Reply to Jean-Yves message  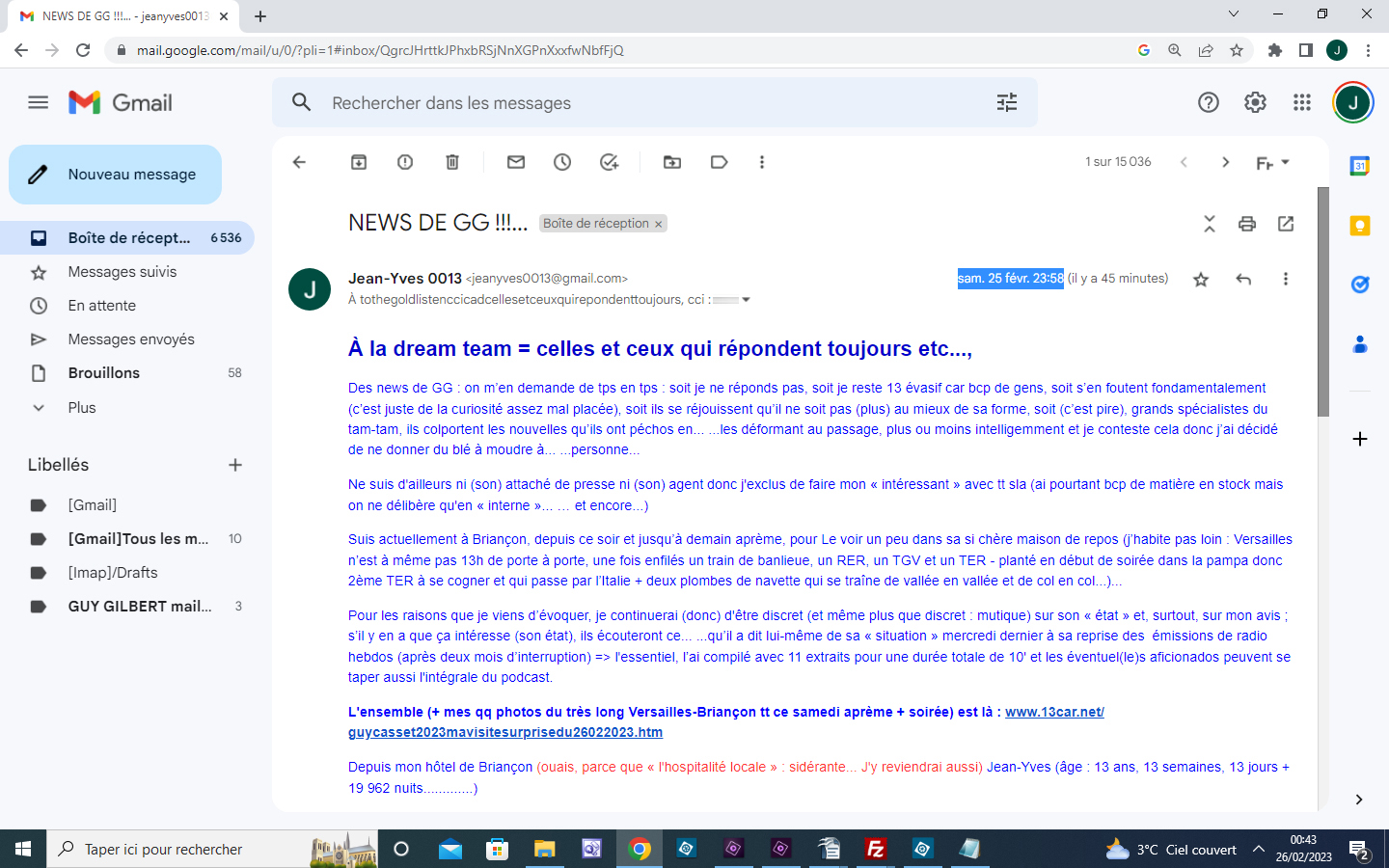(1243, 280)
